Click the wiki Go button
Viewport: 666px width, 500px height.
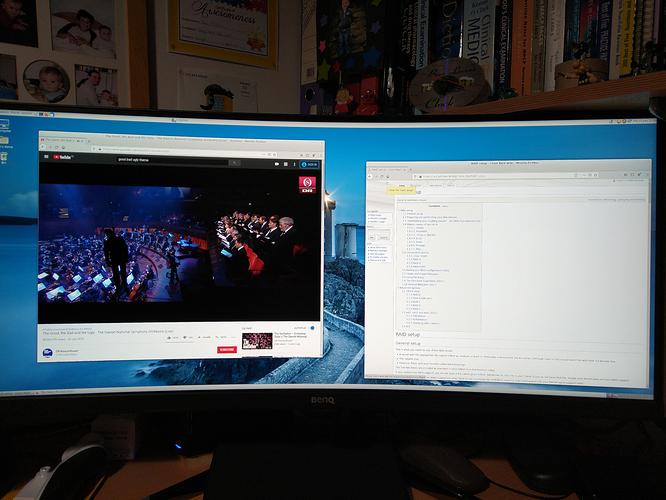pos(372,237)
